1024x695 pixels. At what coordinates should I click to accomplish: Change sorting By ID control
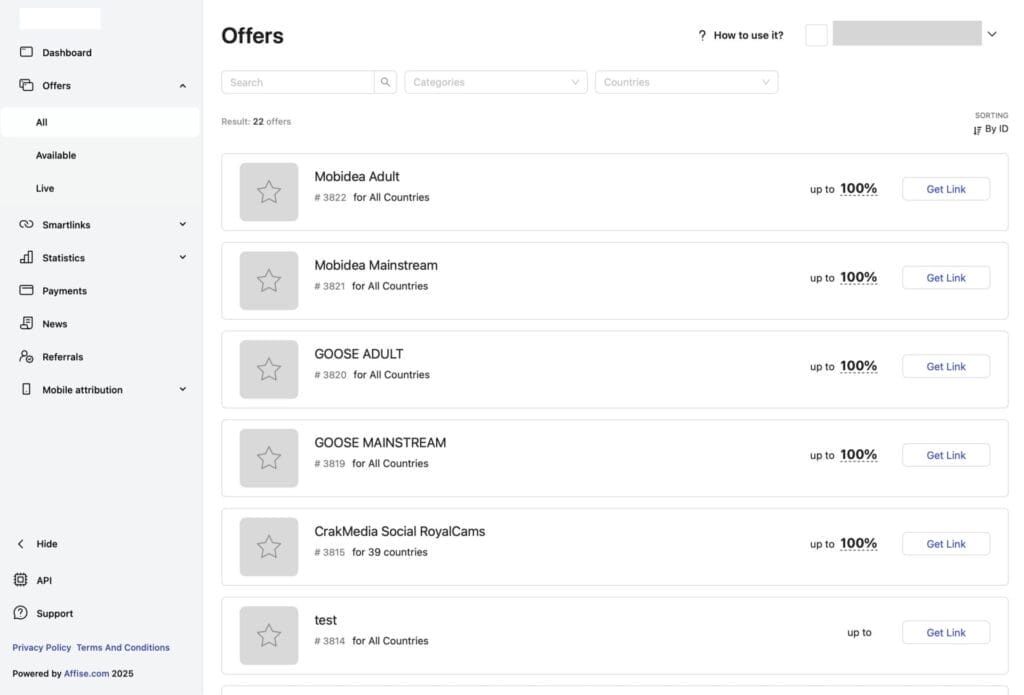click(990, 129)
